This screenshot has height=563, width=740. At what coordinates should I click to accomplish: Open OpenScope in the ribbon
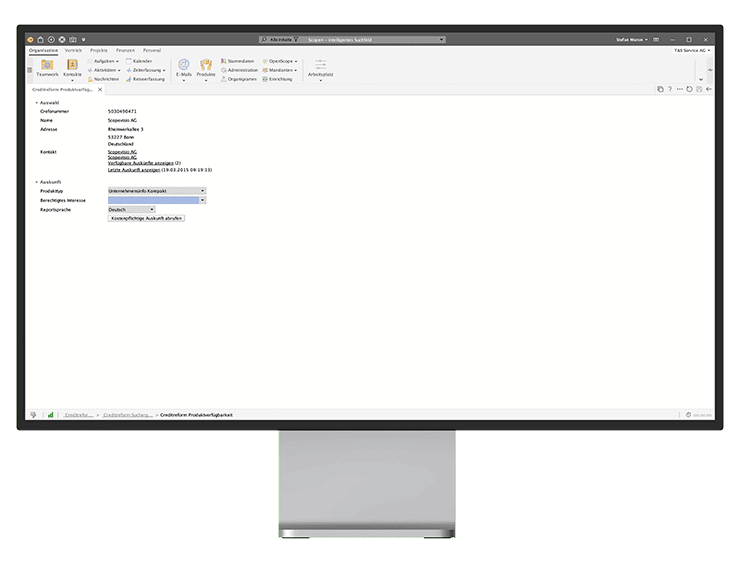pos(280,61)
